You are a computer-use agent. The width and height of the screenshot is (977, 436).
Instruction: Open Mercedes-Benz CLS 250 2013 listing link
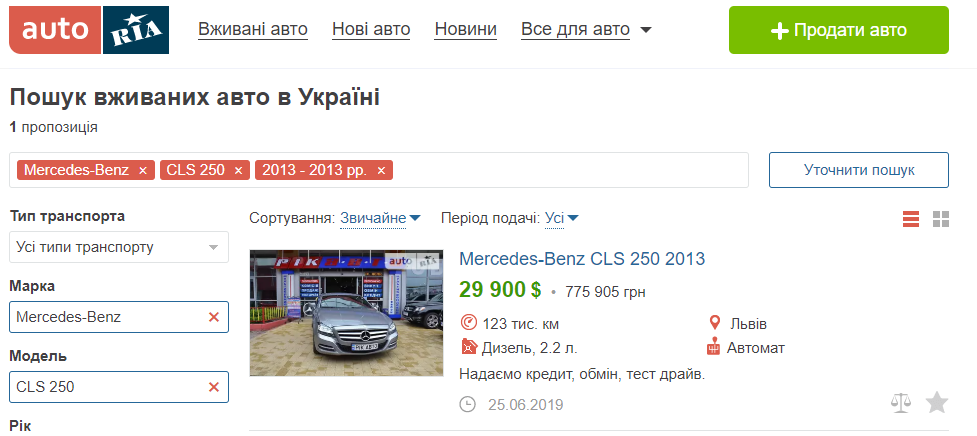[x=582, y=258]
